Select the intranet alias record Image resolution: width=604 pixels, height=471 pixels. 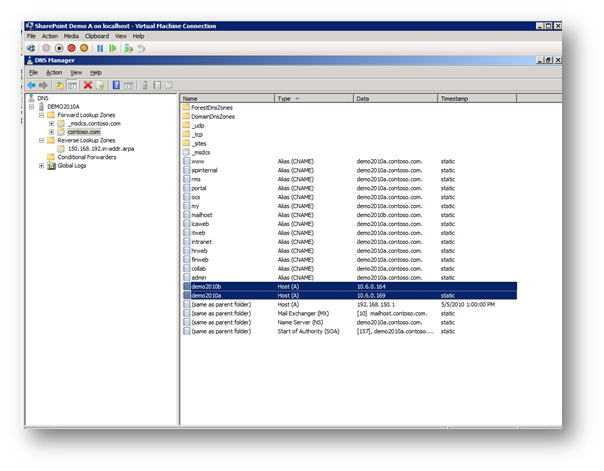pyautogui.click(x=201, y=242)
